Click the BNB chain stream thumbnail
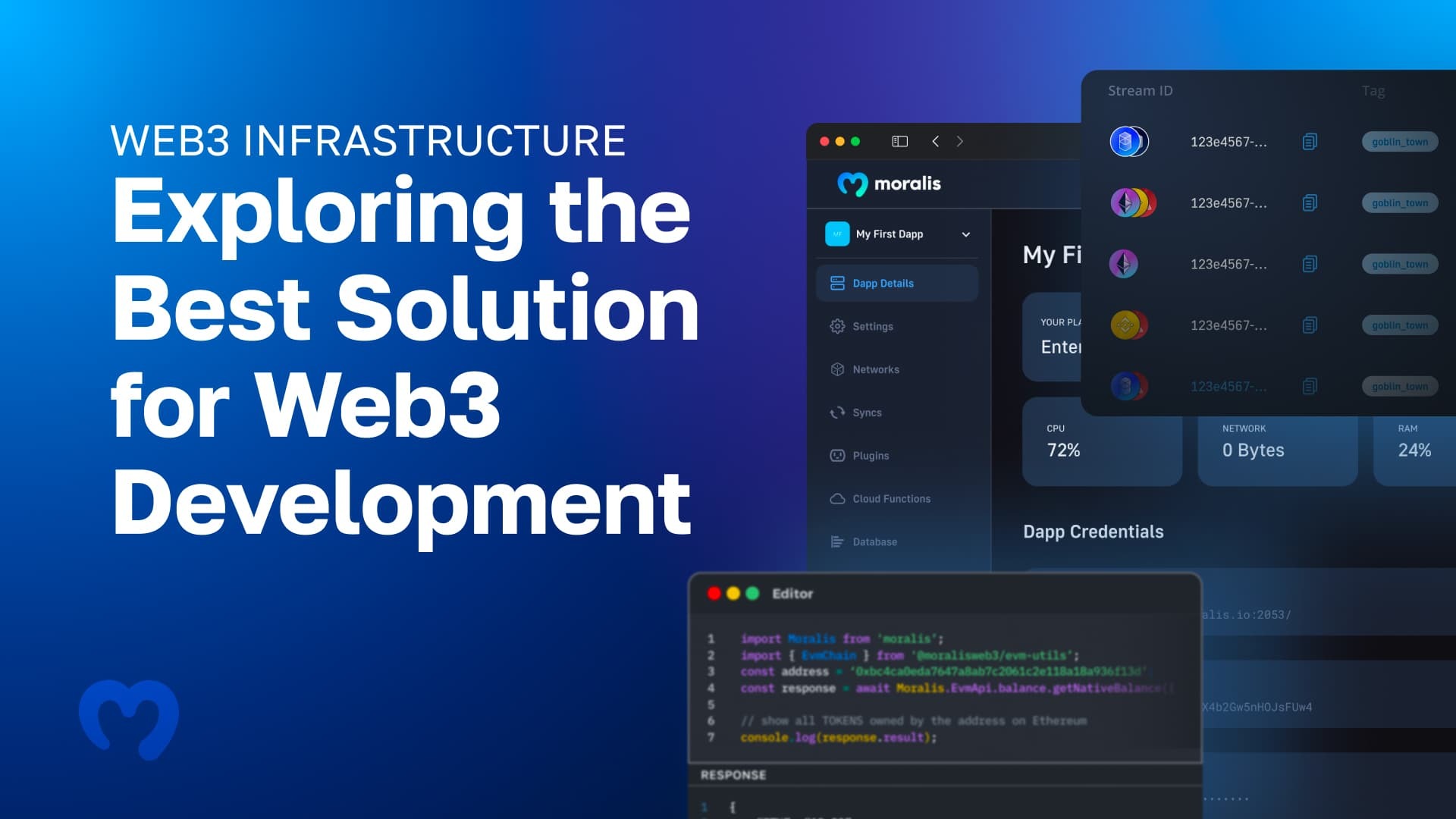The width and height of the screenshot is (1456, 819). (1128, 325)
